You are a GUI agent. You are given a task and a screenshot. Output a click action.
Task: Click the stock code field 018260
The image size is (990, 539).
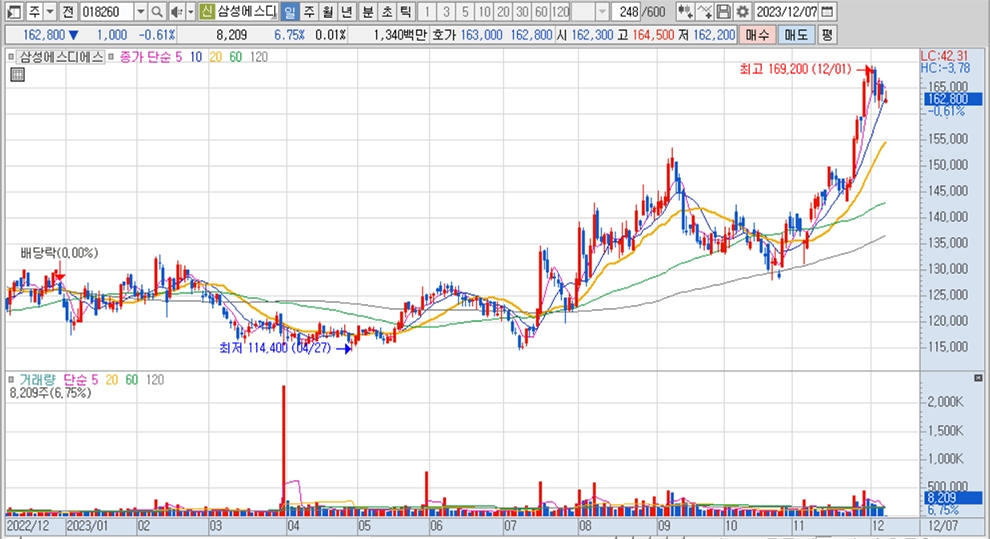click(106, 11)
